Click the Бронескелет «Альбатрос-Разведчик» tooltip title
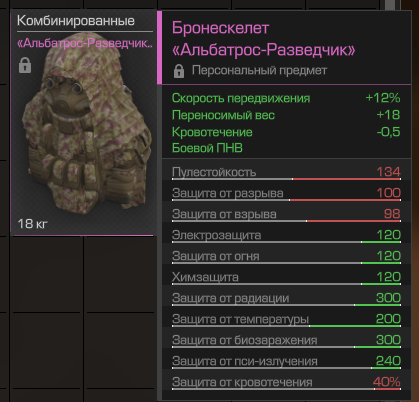Image resolution: width=419 pixels, height=402 pixels. 263,39
